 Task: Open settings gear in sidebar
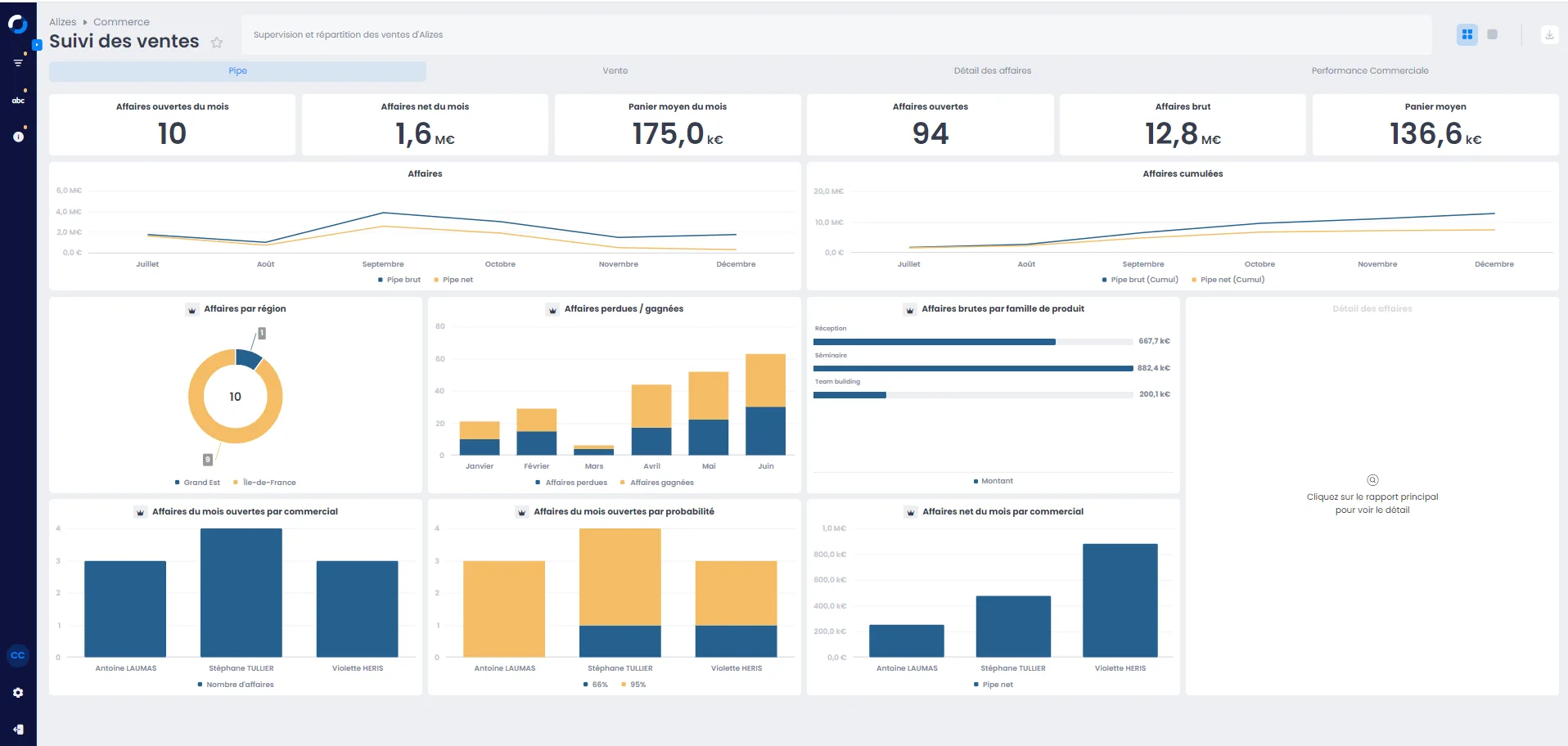[x=18, y=692]
